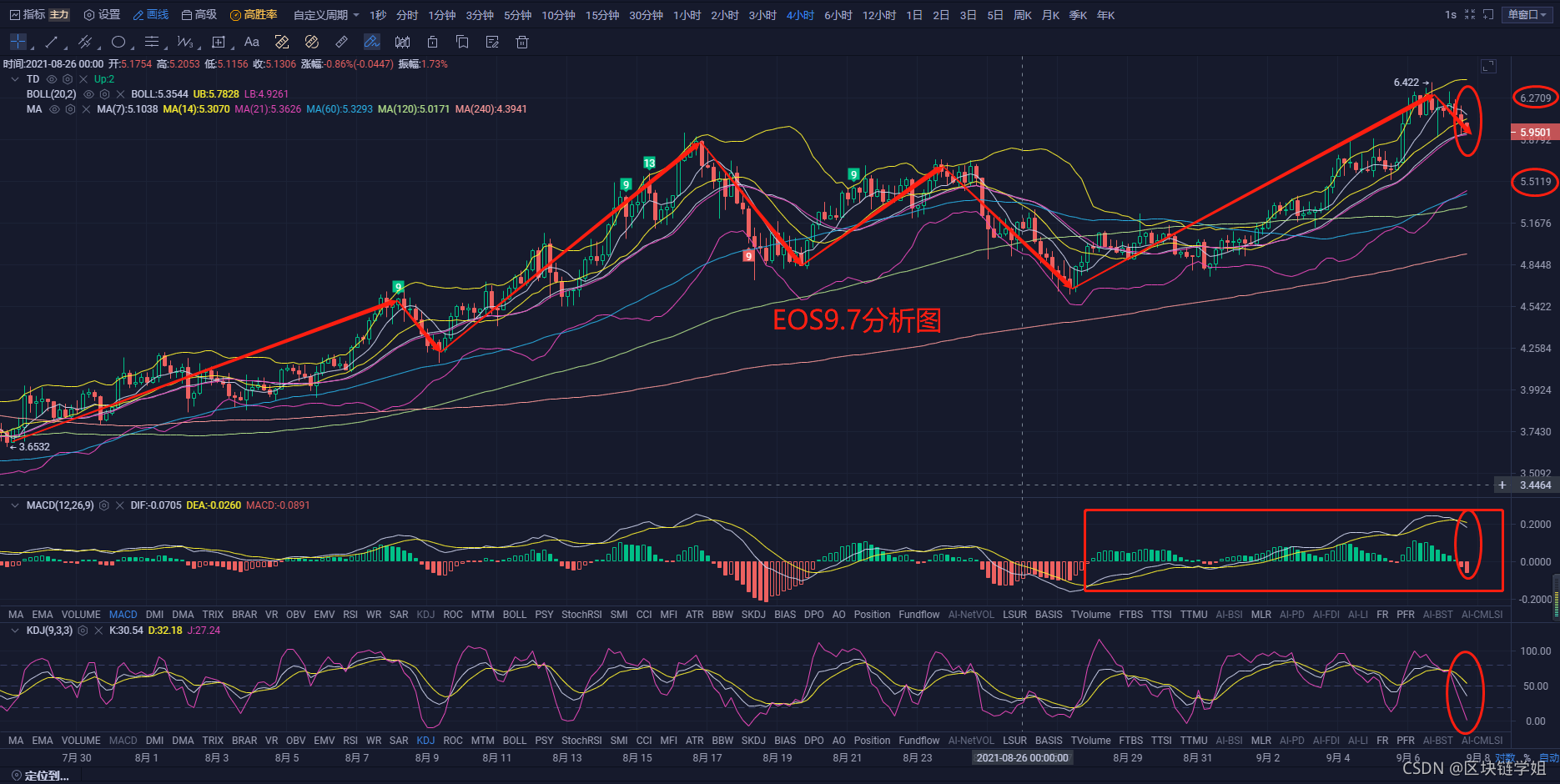This screenshot has height=784, width=1560.
Task: Collapse the KDJ panel chevron
Action: pos(14,631)
